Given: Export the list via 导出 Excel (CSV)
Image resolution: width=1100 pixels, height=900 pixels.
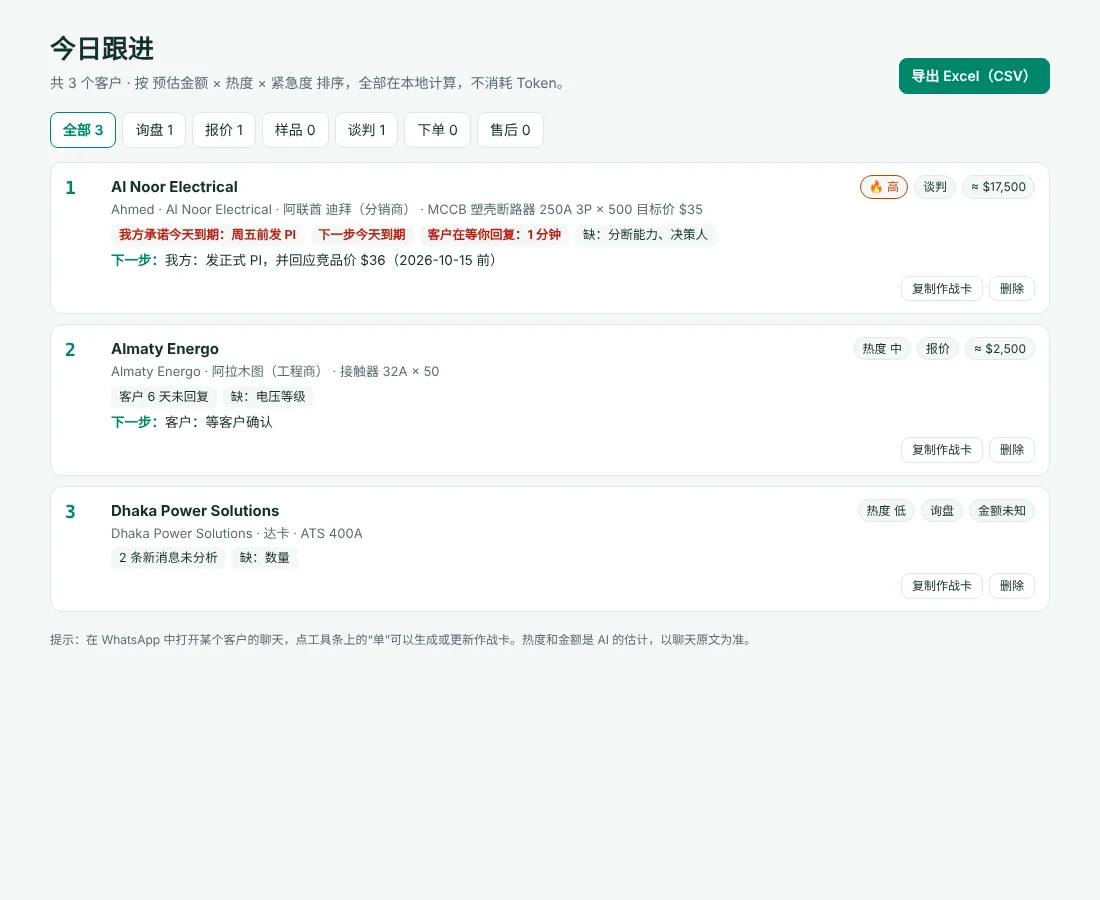Looking at the screenshot, I should coord(974,76).
